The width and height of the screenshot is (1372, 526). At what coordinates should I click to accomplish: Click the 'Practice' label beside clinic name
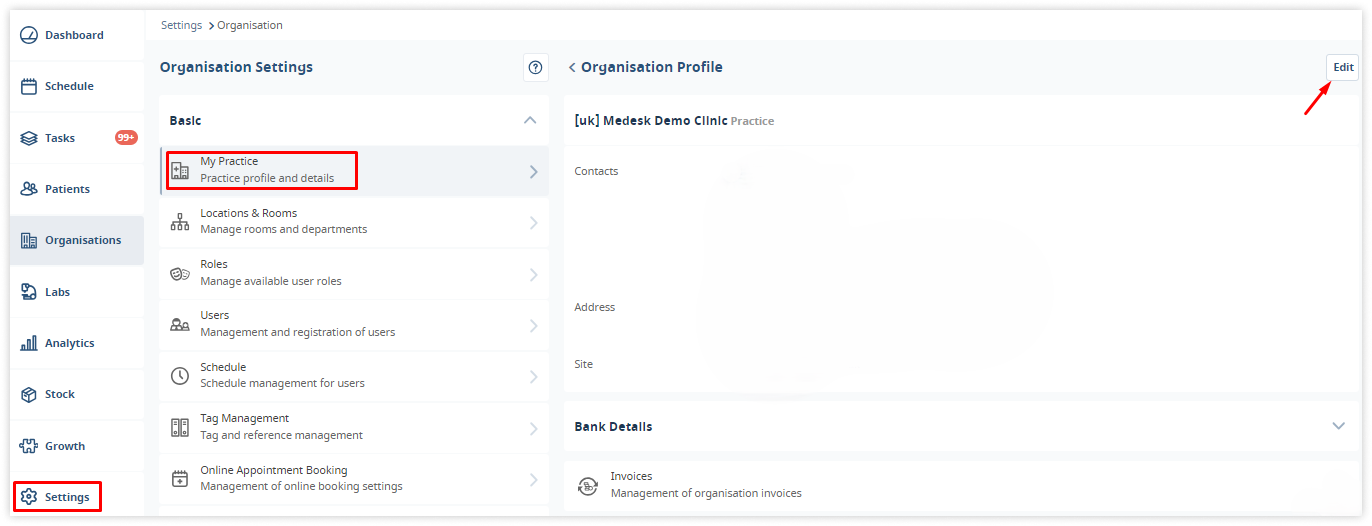(x=753, y=121)
